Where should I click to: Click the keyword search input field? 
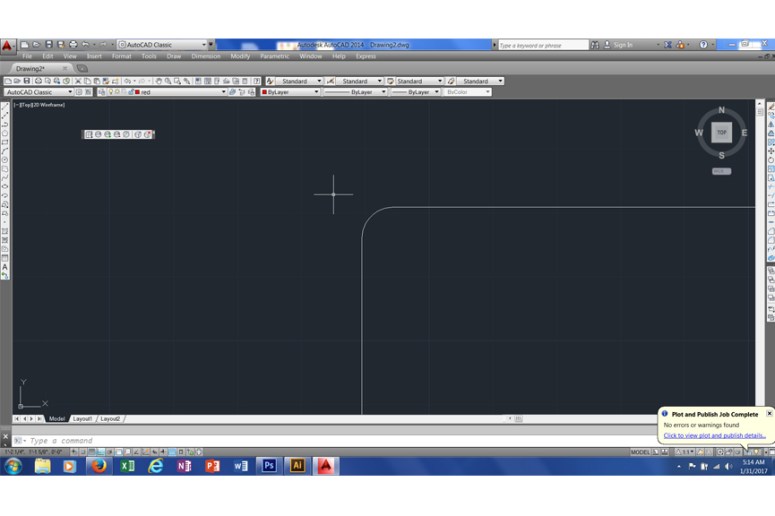[543, 45]
